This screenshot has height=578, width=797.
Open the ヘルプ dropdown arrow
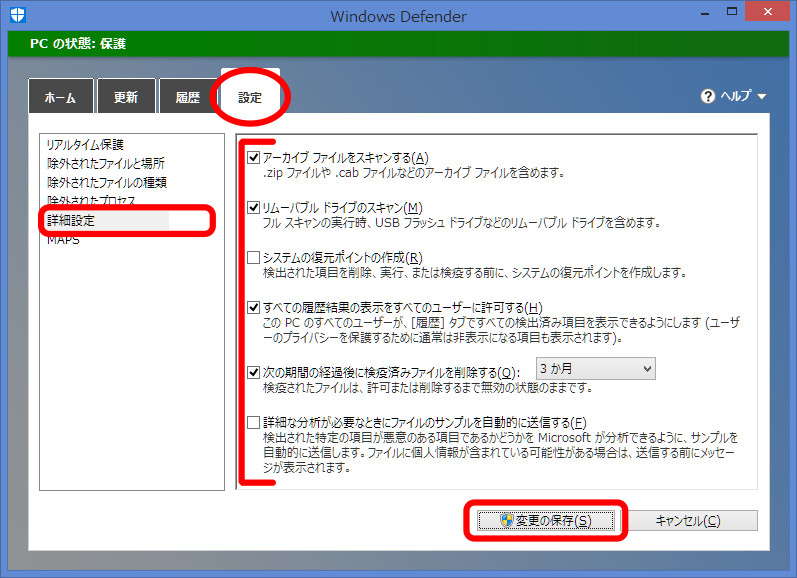(761, 96)
